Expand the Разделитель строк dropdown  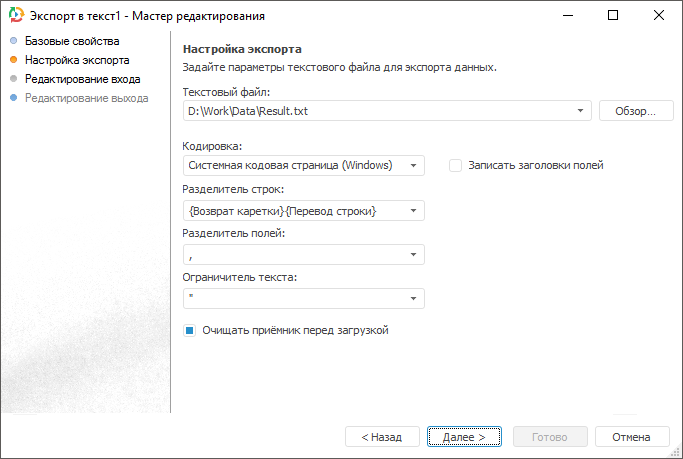(x=414, y=210)
